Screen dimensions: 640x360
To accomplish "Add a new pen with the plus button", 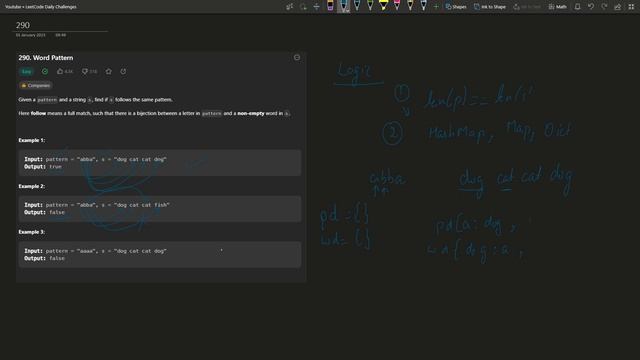I will tap(436, 7).
